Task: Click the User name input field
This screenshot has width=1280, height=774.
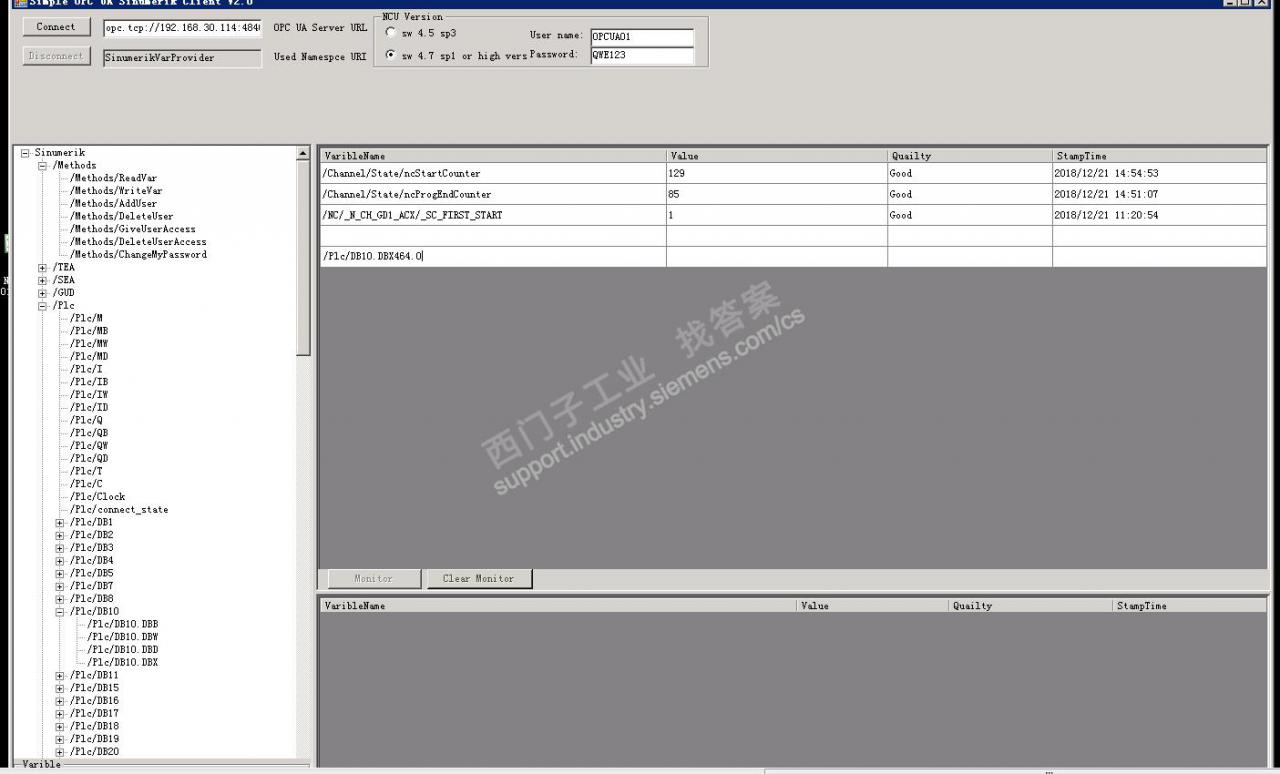Action: coord(641,37)
